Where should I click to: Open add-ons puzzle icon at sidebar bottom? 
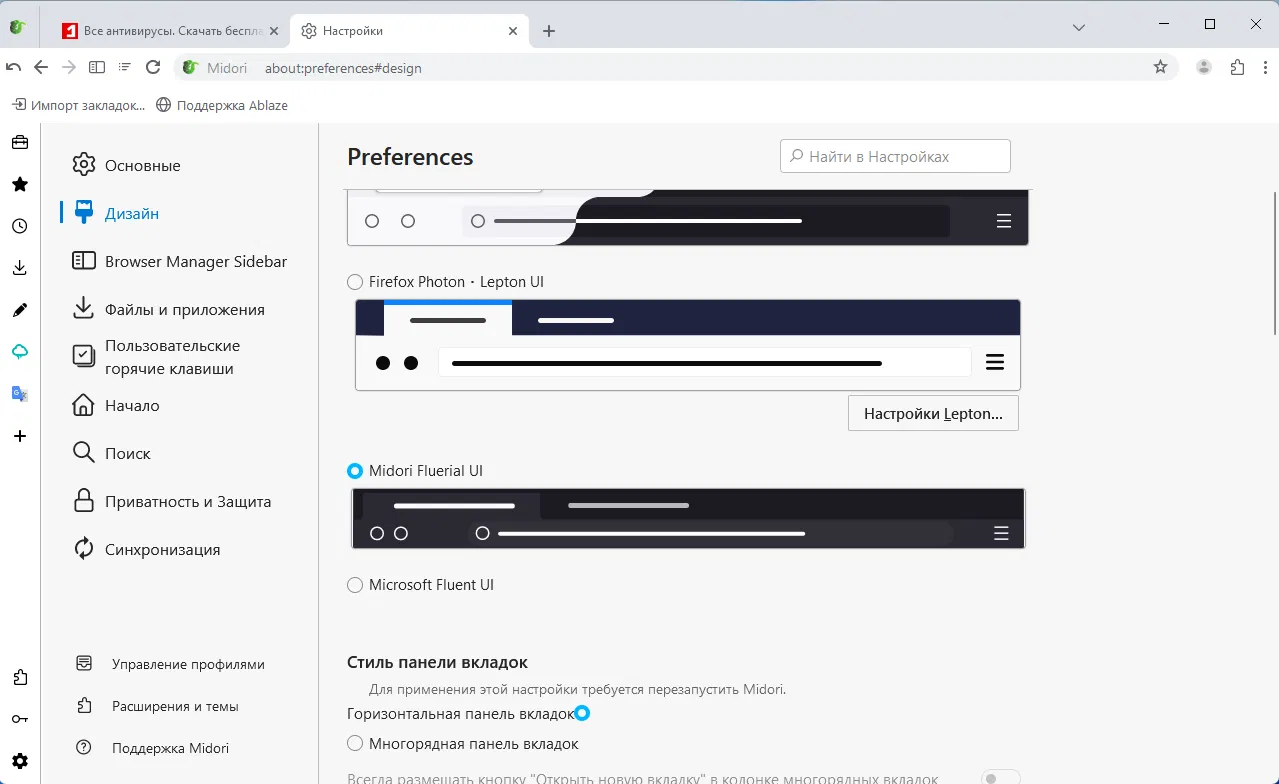20,677
